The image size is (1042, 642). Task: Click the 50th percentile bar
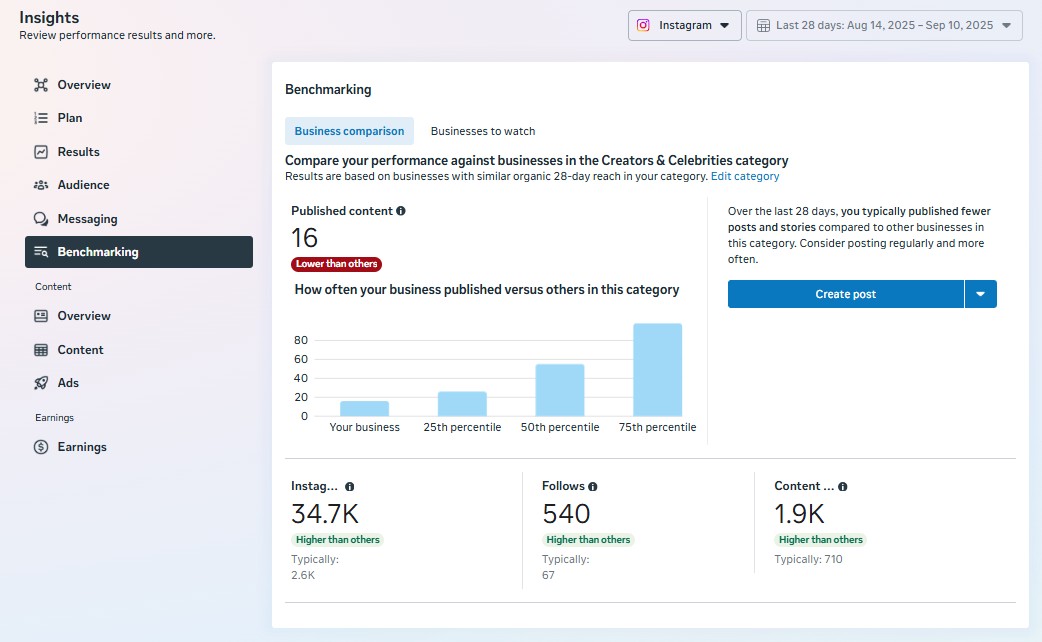click(x=560, y=390)
